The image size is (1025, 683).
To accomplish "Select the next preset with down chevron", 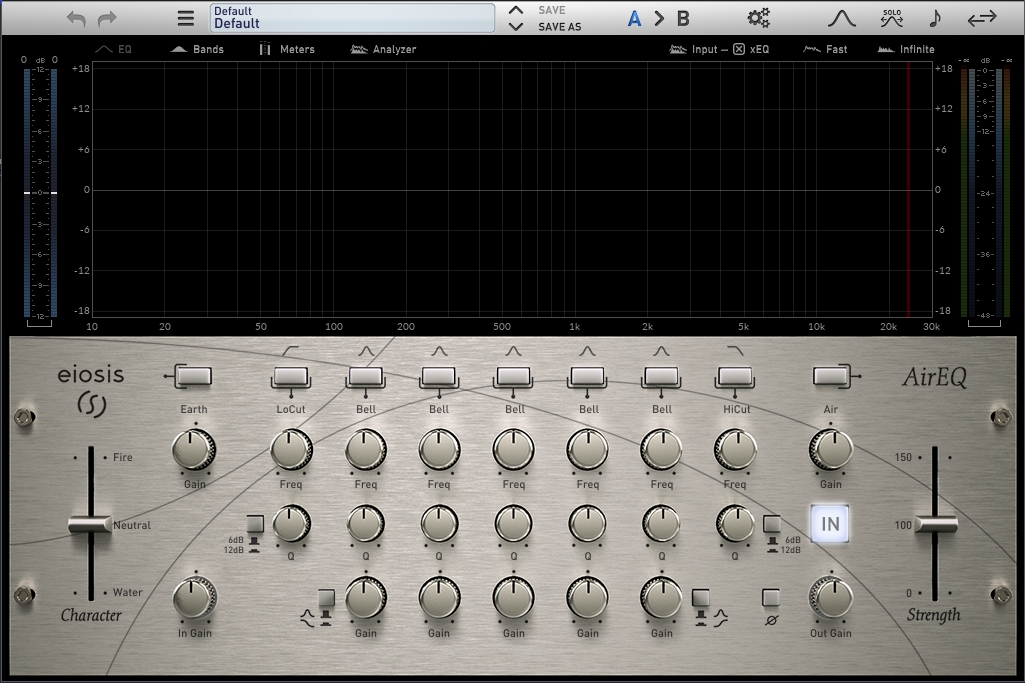I will [516, 26].
